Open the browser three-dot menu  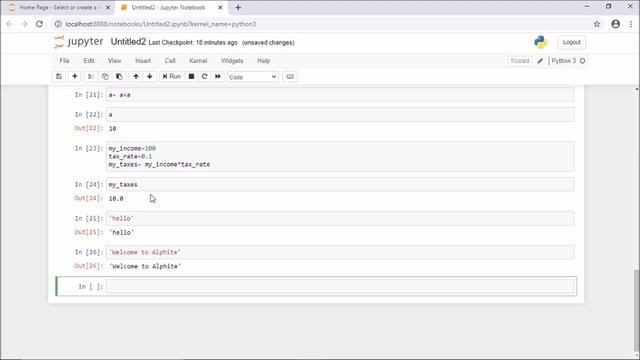tap(631, 24)
